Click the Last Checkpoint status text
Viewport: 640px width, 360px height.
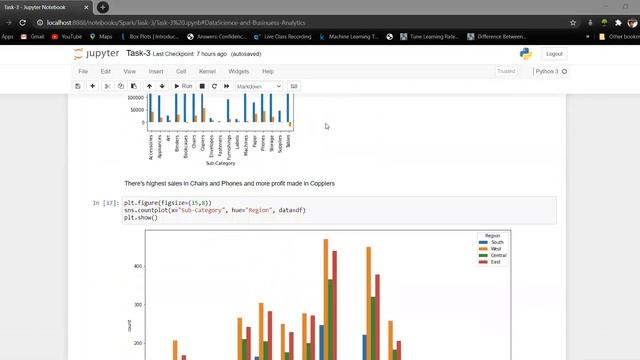pos(189,54)
